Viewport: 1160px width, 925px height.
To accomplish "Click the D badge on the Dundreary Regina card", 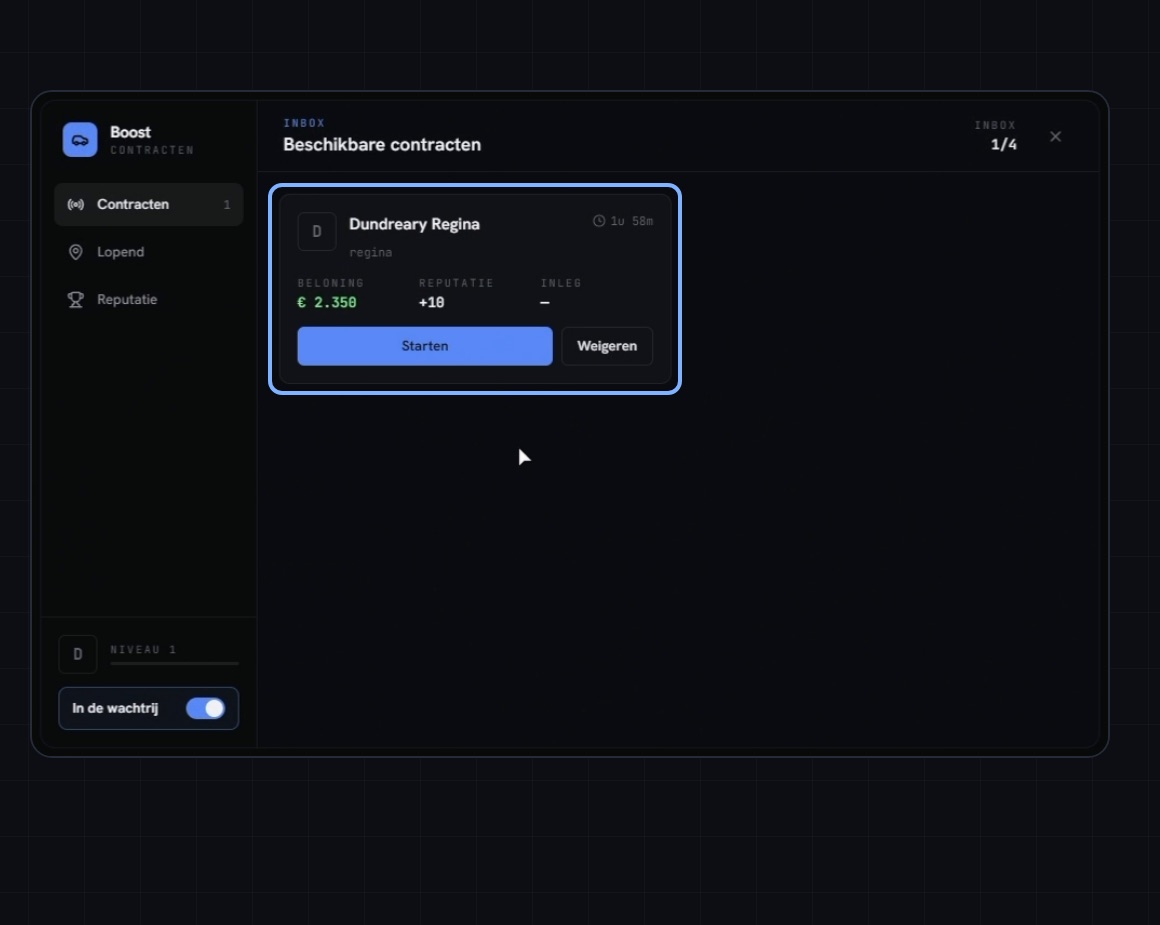I will tap(317, 232).
